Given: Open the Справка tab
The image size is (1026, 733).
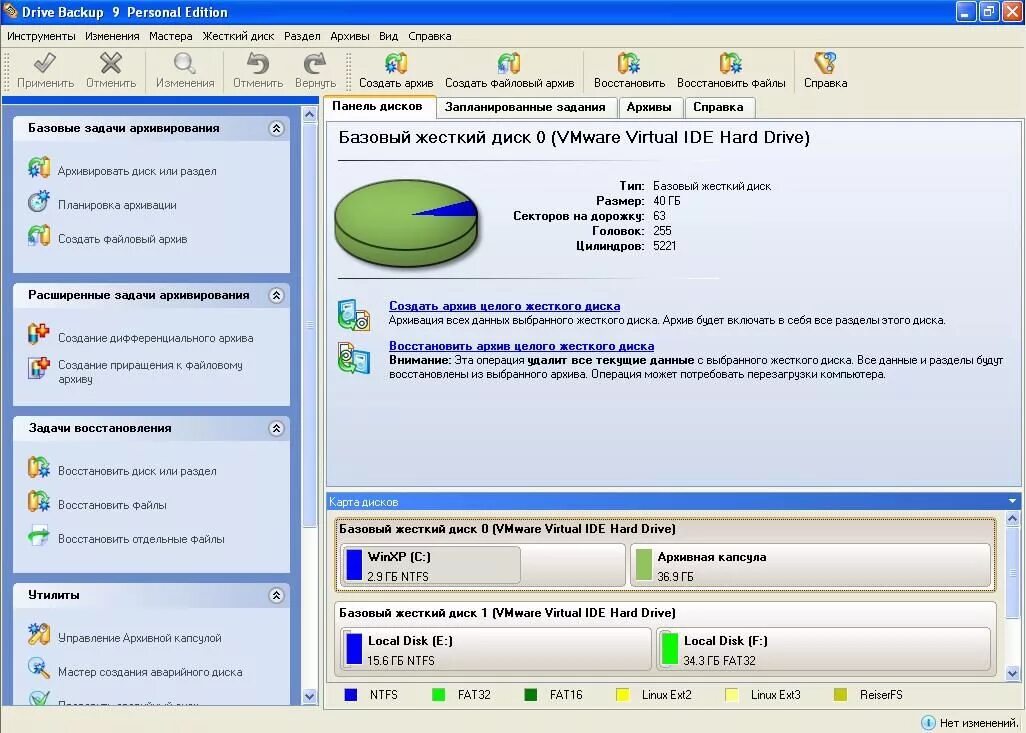Looking at the screenshot, I should pyautogui.click(x=718, y=107).
